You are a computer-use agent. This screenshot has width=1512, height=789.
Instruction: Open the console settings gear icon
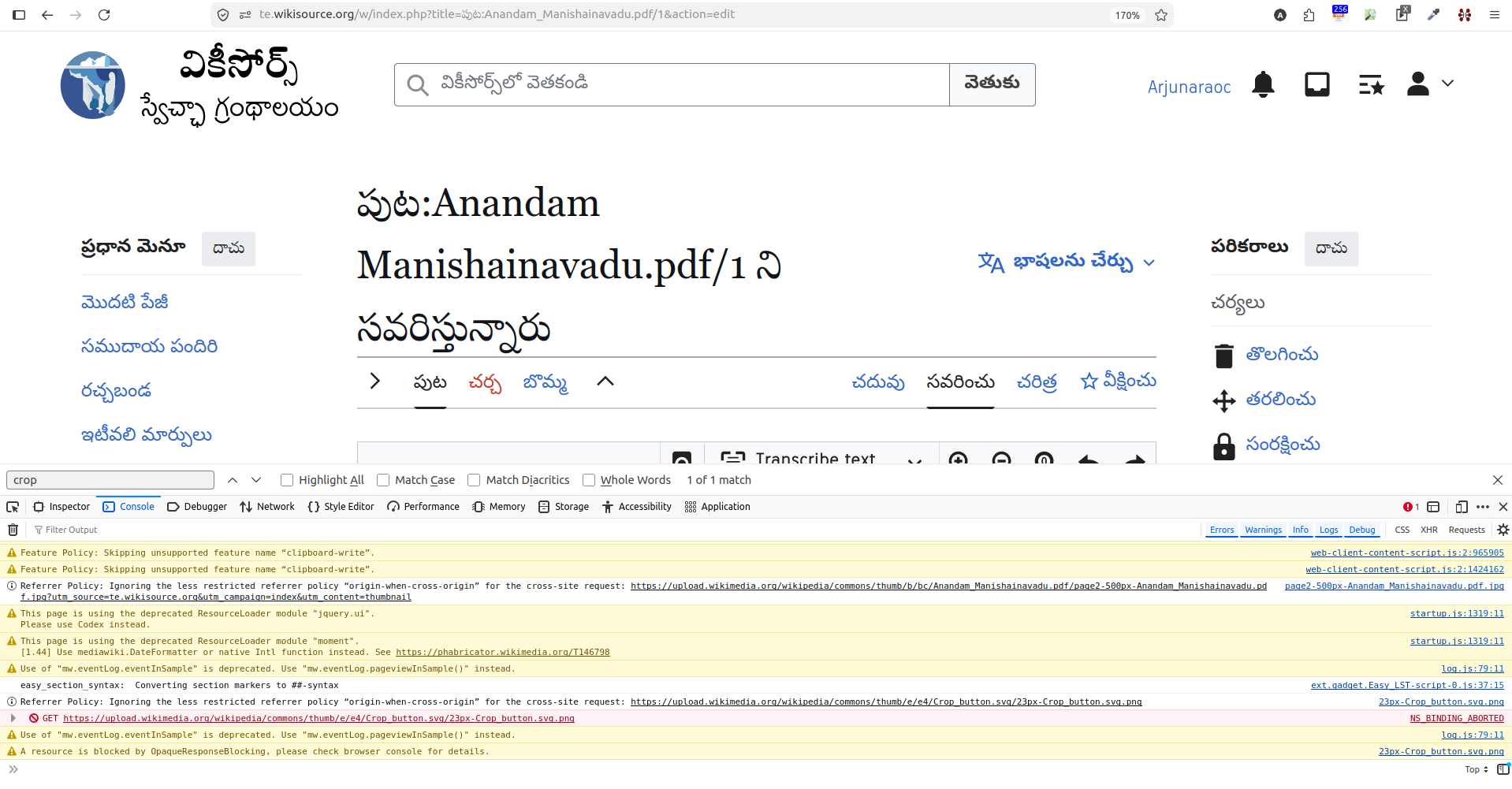pyautogui.click(x=1503, y=530)
